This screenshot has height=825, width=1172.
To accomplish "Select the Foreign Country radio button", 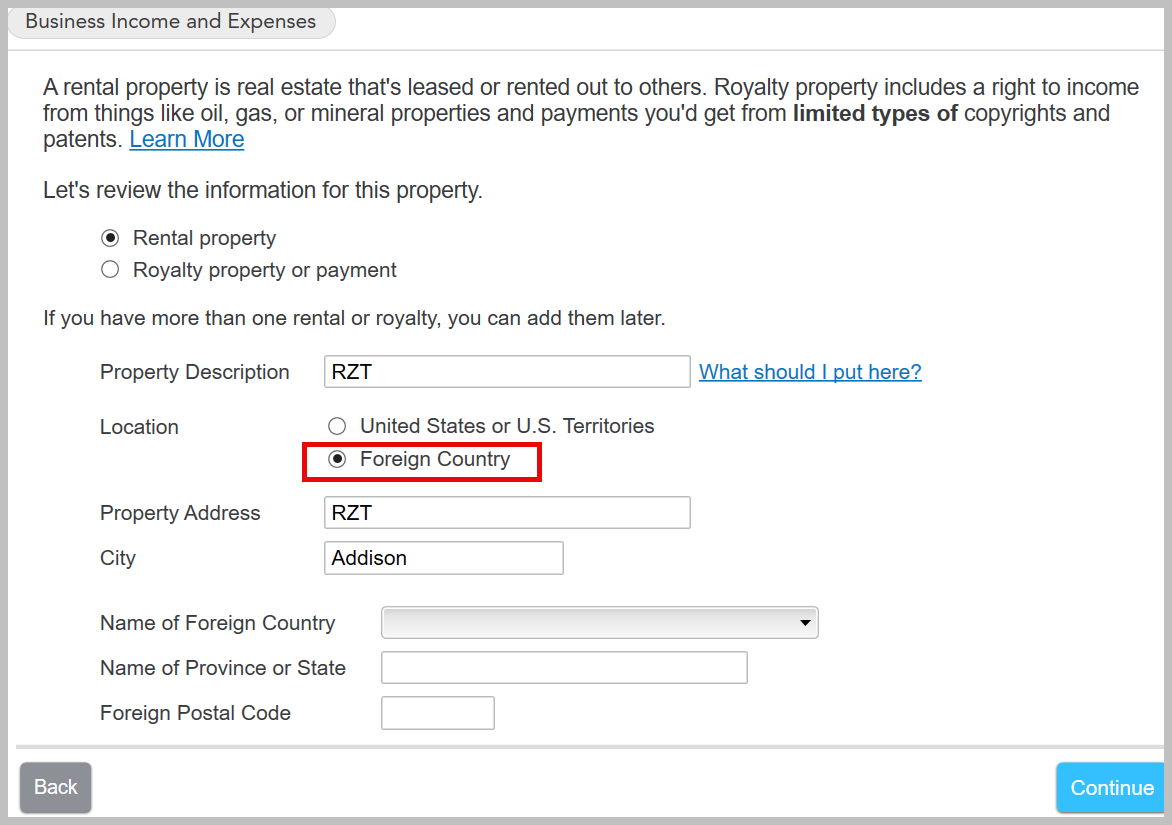I will [338, 460].
